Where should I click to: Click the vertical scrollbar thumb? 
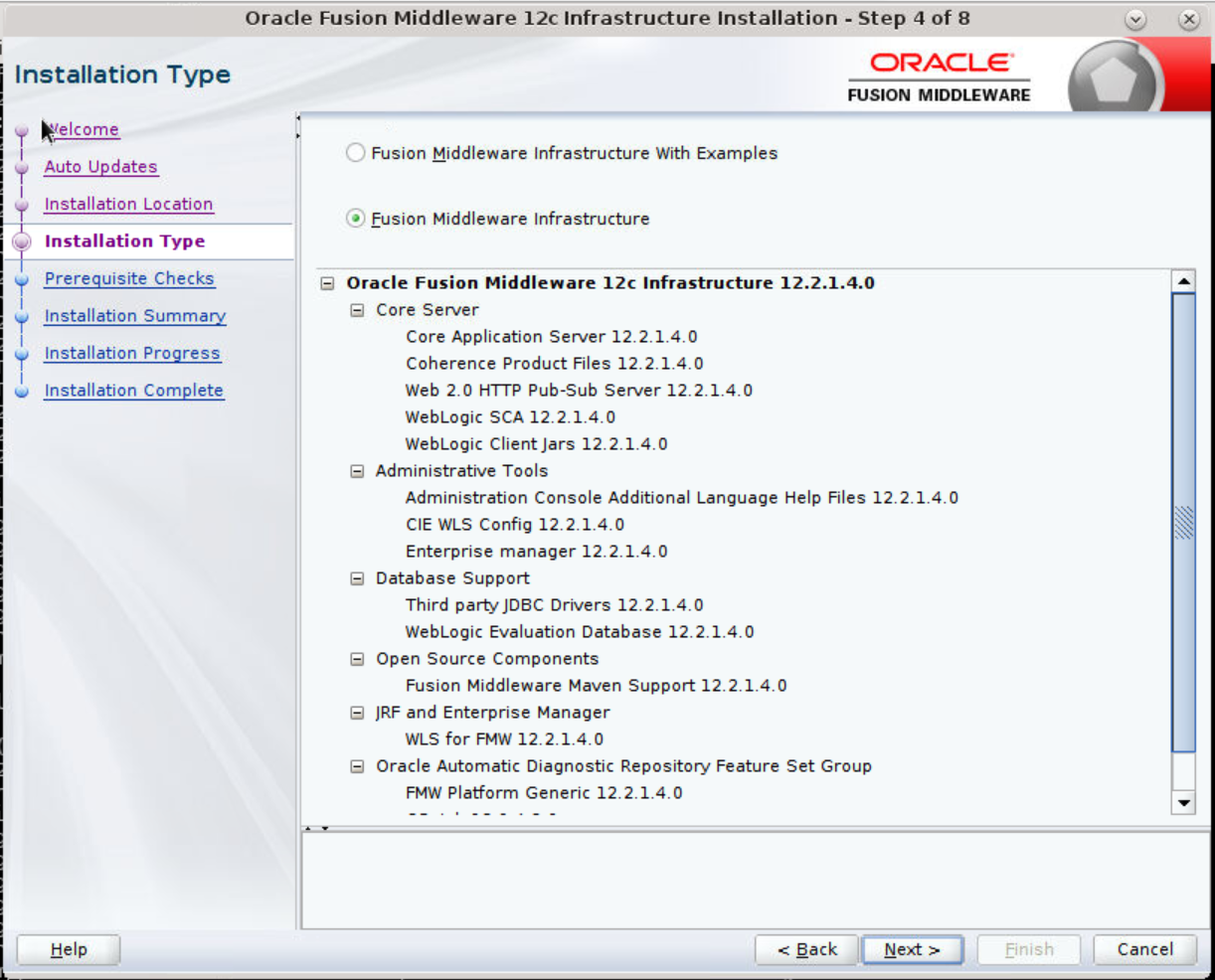1183,523
